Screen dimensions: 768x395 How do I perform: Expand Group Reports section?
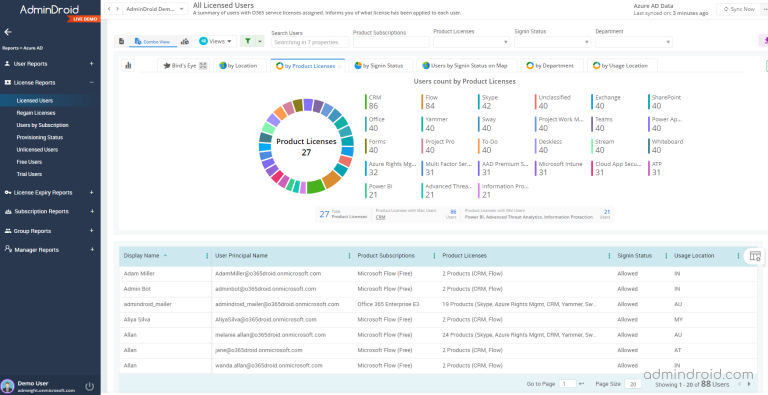tap(92, 231)
